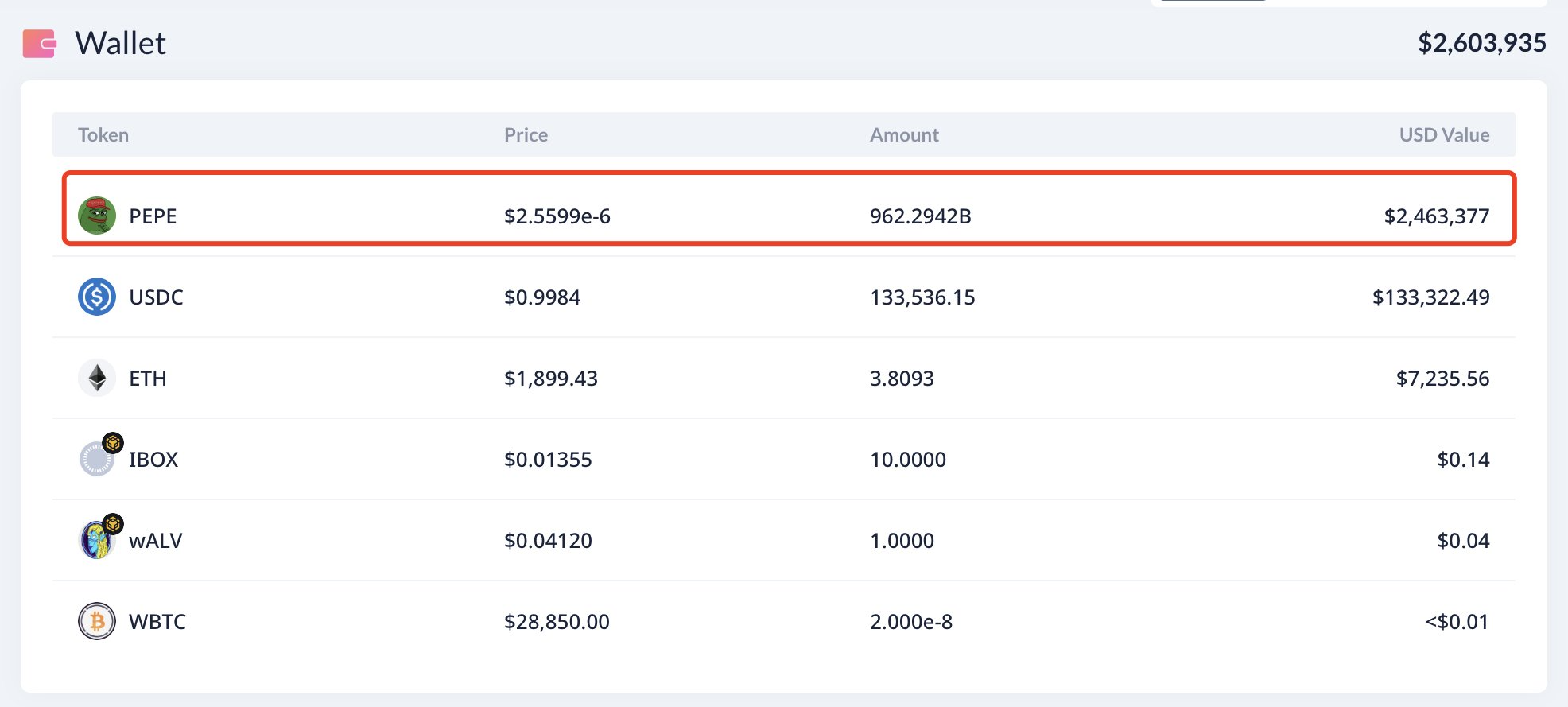The image size is (1568, 707).
Task: Click ETH USD value $7,235.56
Action: pyautogui.click(x=1443, y=379)
